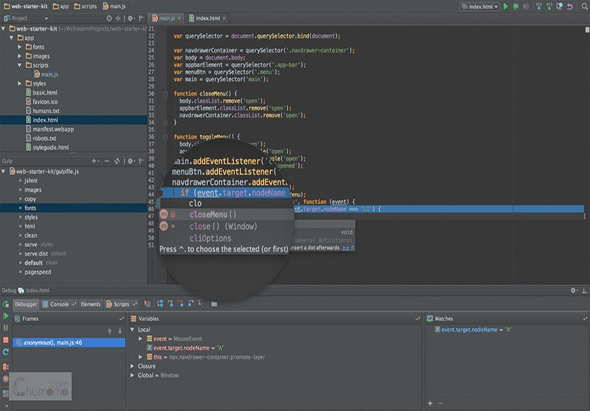The width and height of the screenshot is (590, 411).
Task: Click the Project panel settings gear
Action: (x=130, y=18)
